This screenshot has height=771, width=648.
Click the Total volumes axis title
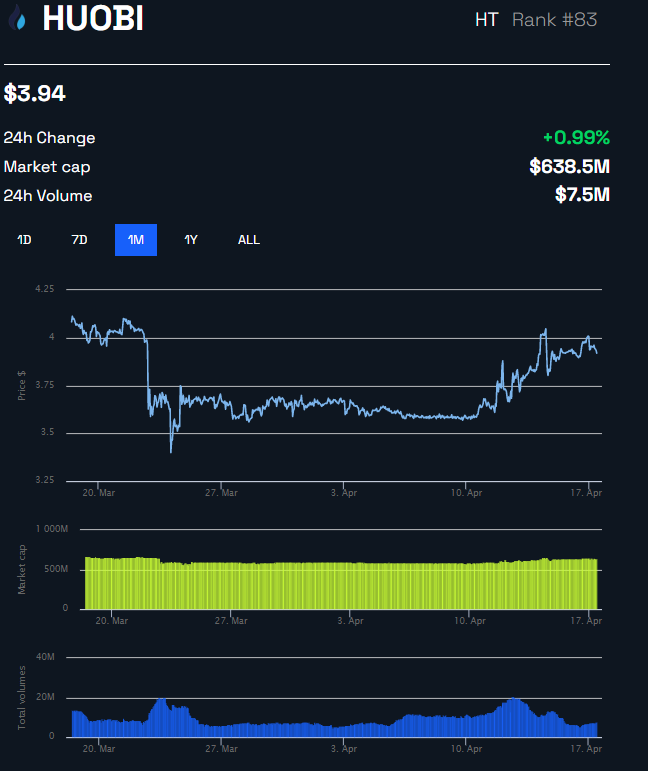(x=21, y=698)
